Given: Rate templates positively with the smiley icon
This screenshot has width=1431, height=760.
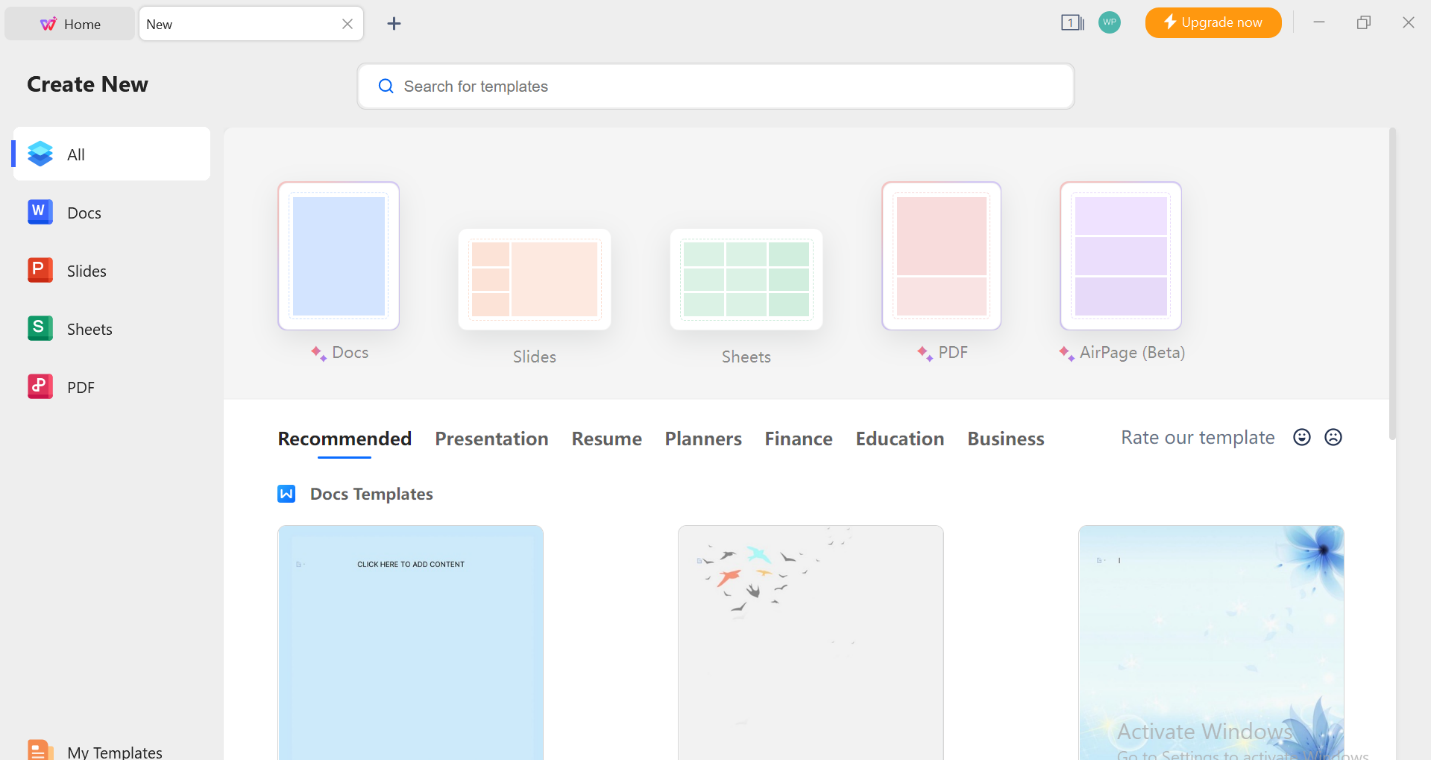Looking at the screenshot, I should (x=1301, y=437).
